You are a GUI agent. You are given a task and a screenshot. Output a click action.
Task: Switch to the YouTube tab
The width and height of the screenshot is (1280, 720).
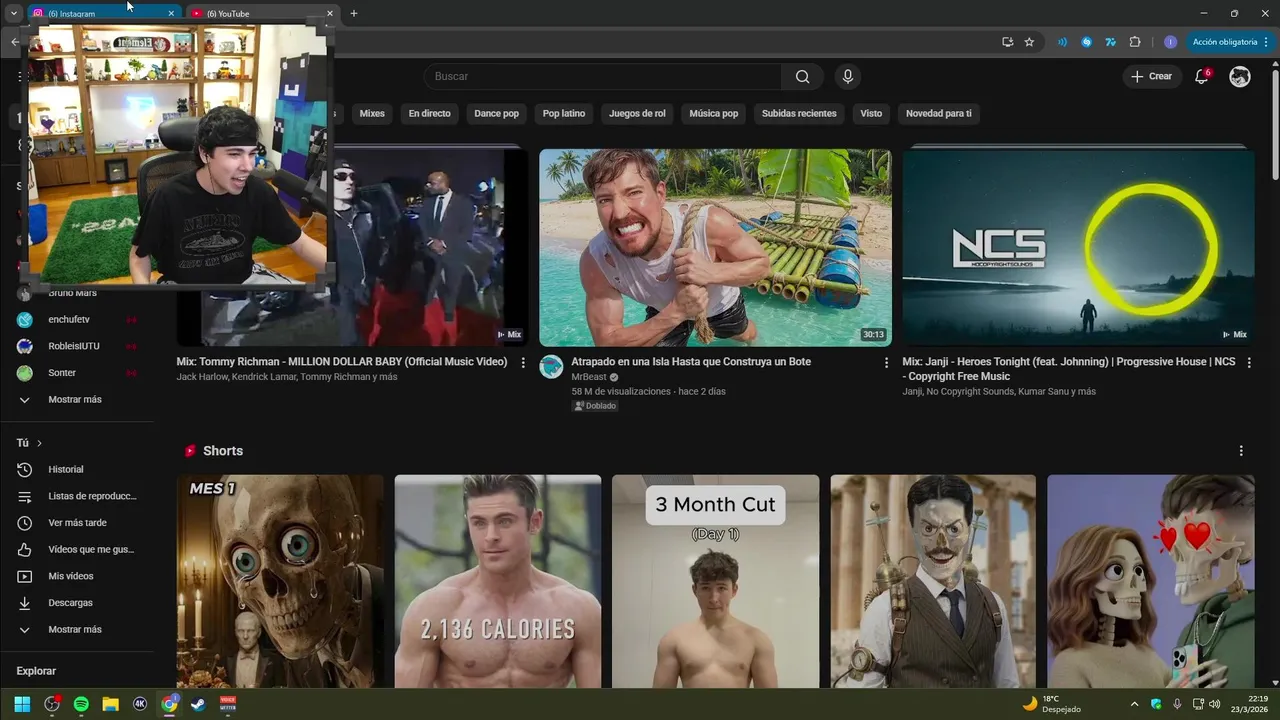click(x=260, y=13)
